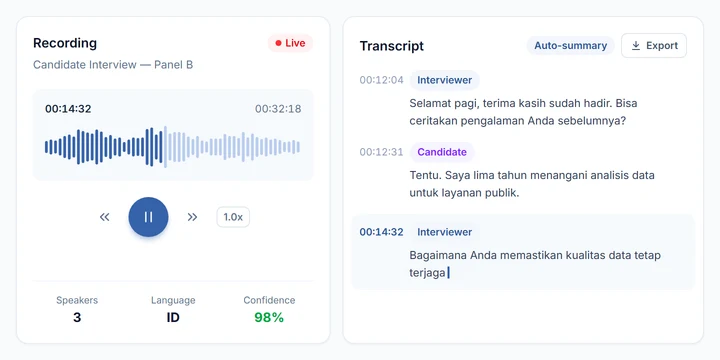The width and height of the screenshot is (720, 360).
Task: Click the total duration 00:32:18
Action: [x=278, y=109]
